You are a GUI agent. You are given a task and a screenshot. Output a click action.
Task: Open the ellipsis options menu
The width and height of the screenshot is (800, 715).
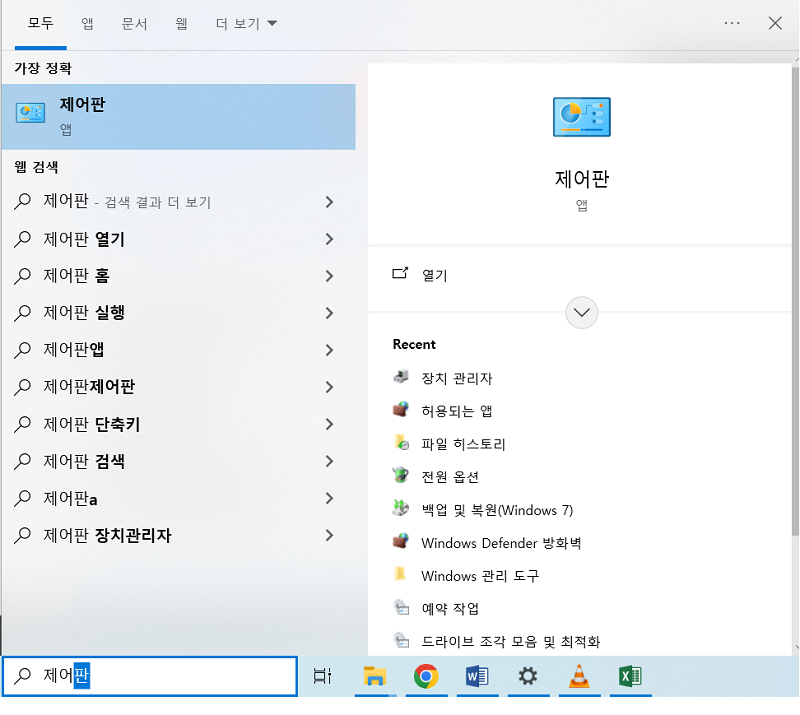tap(731, 22)
